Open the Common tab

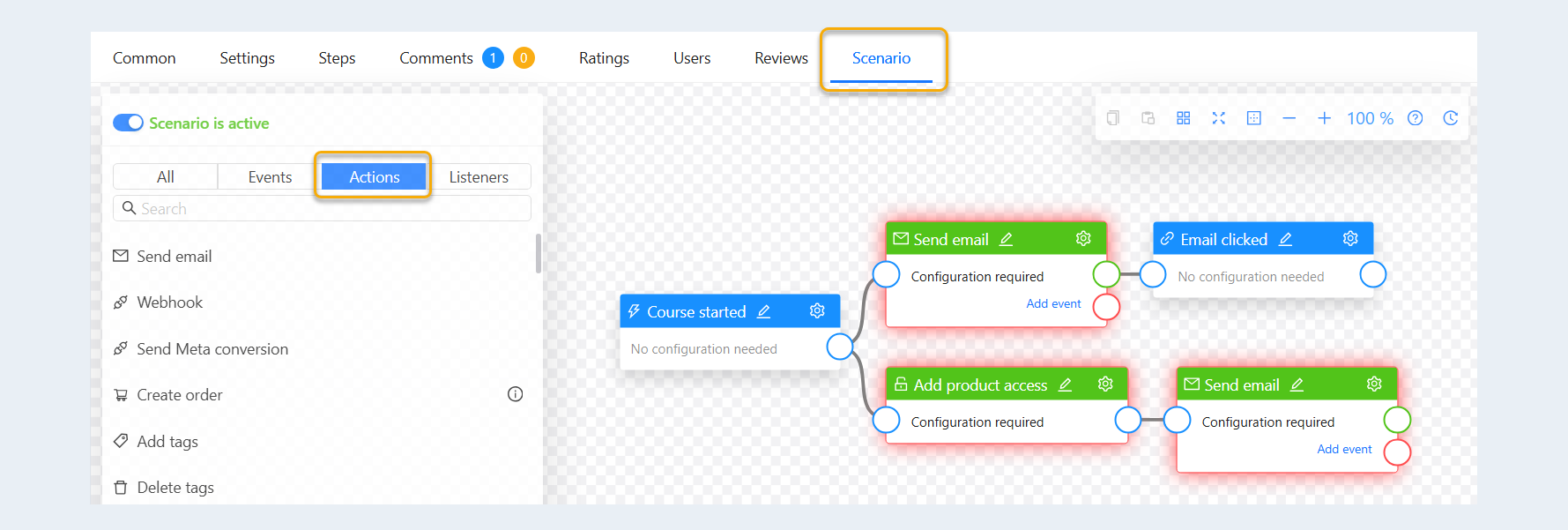pos(144,58)
